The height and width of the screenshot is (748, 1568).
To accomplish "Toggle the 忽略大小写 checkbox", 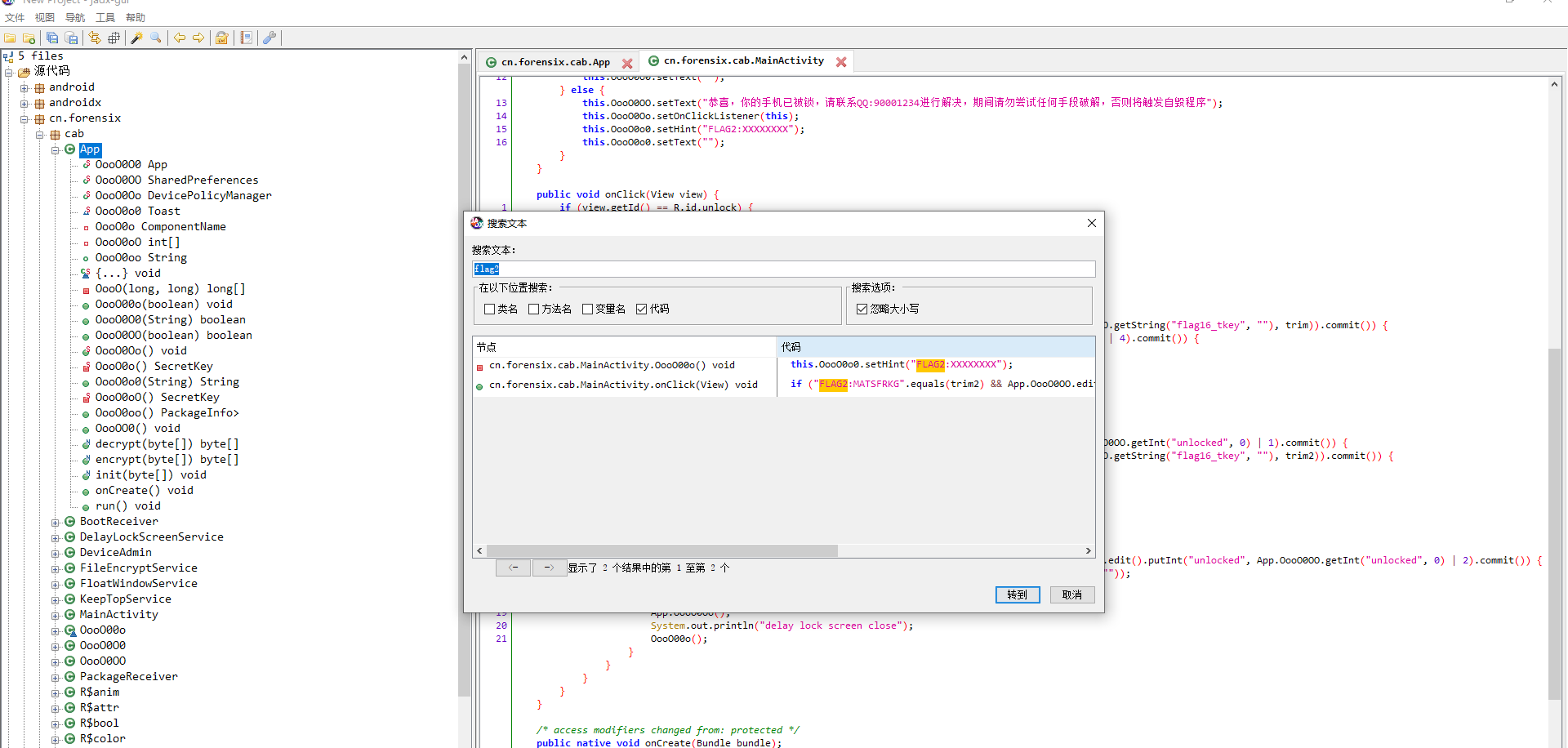I will [862, 309].
